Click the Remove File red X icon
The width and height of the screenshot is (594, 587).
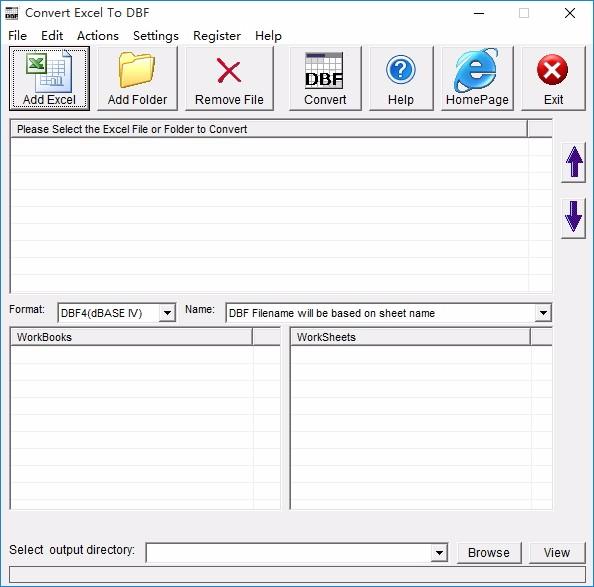[229, 78]
